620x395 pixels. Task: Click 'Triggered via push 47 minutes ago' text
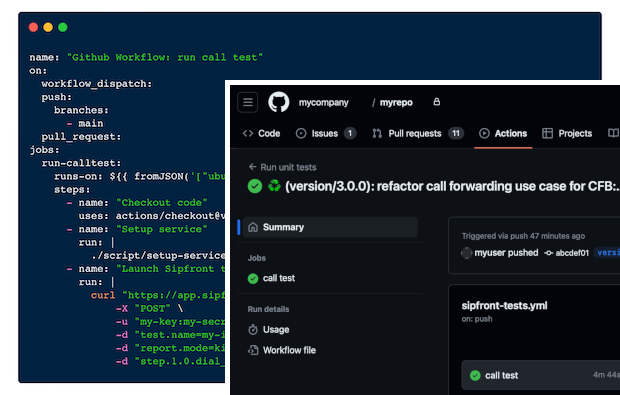pyautogui.click(x=523, y=236)
